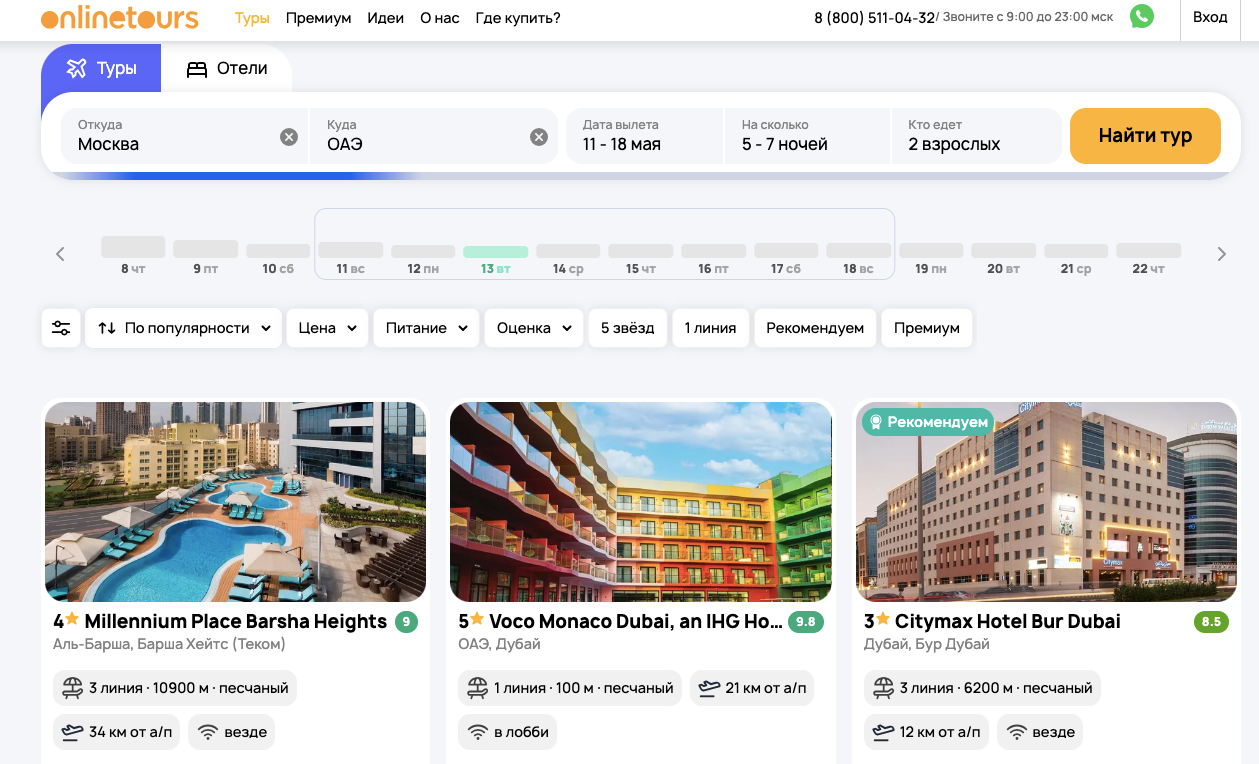The width and height of the screenshot is (1259, 764).
Task: Click the onlinetours logo
Action: point(120,18)
